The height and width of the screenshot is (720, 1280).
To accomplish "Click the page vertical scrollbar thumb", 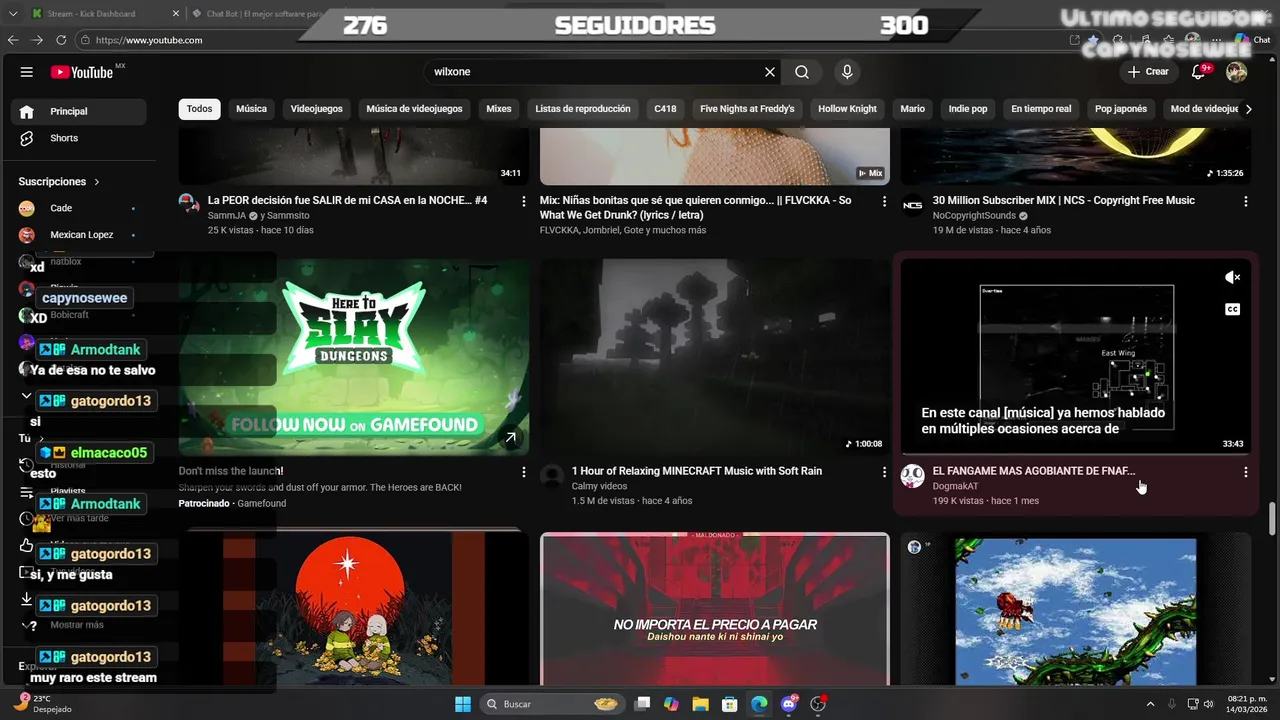I will (x=1273, y=518).
